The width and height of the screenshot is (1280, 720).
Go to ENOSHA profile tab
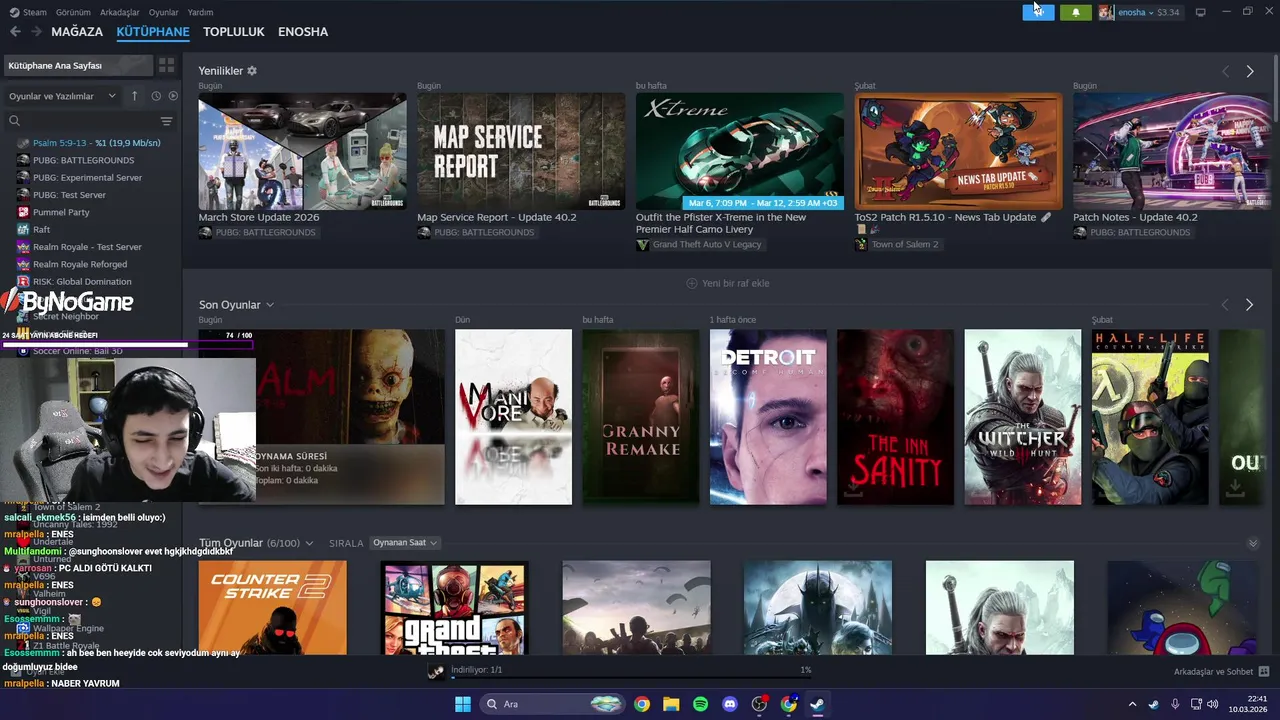(303, 32)
